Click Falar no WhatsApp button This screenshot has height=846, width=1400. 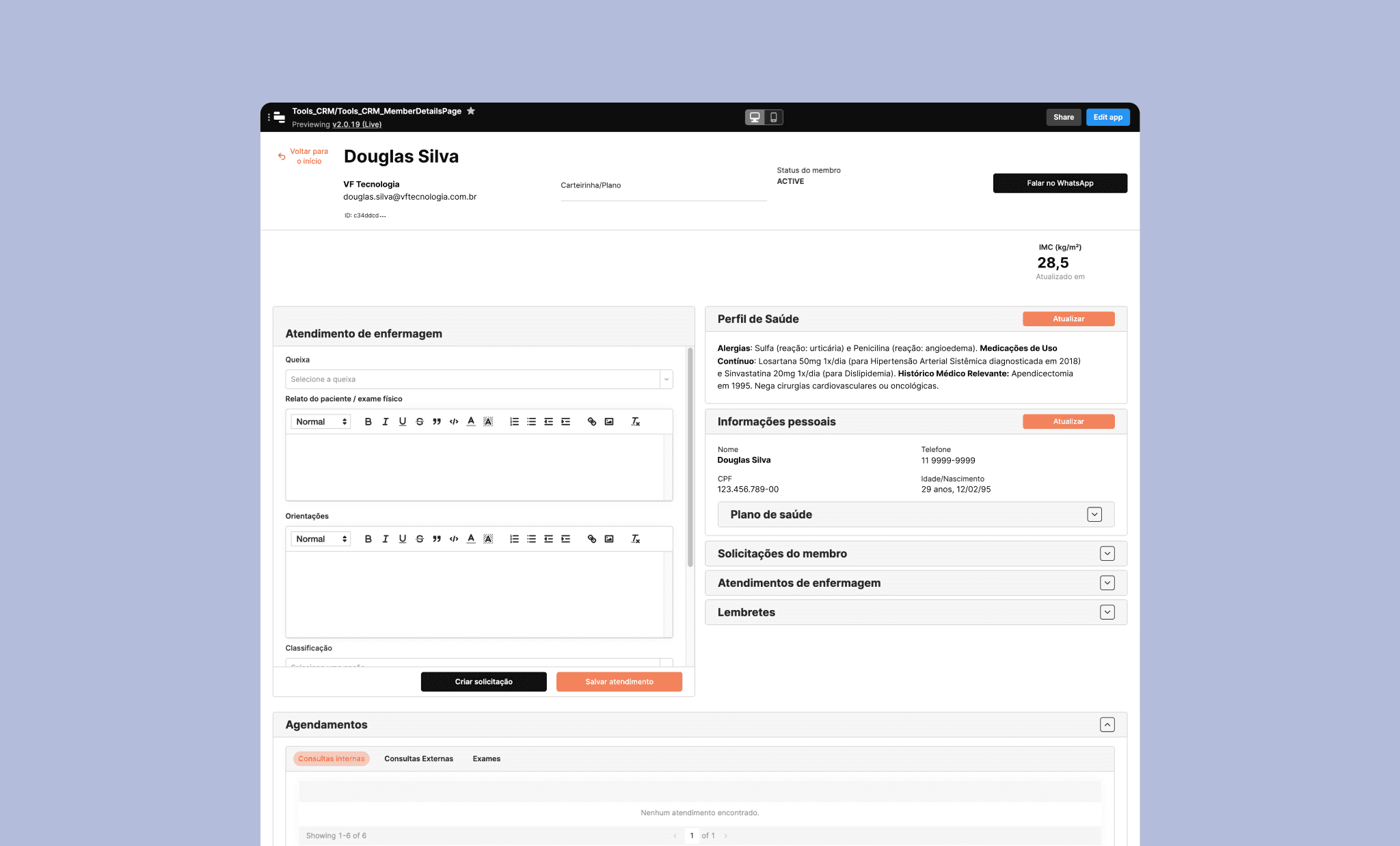[x=1060, y=183]
